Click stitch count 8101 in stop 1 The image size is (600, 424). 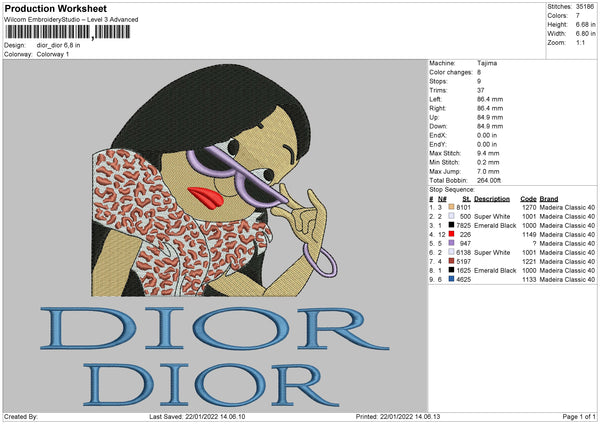pyautogui.click(x=463, y=207)
